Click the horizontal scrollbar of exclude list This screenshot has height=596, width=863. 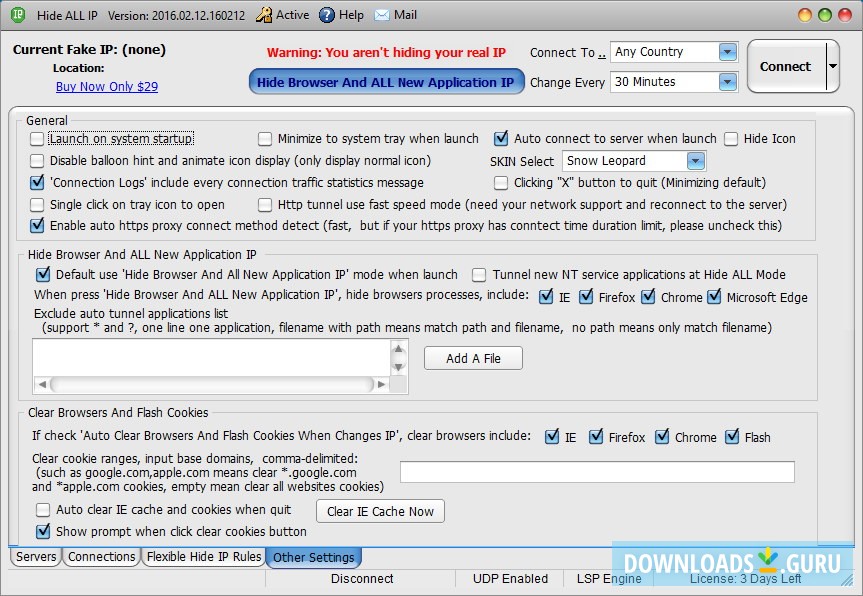(x=212, y=384)
